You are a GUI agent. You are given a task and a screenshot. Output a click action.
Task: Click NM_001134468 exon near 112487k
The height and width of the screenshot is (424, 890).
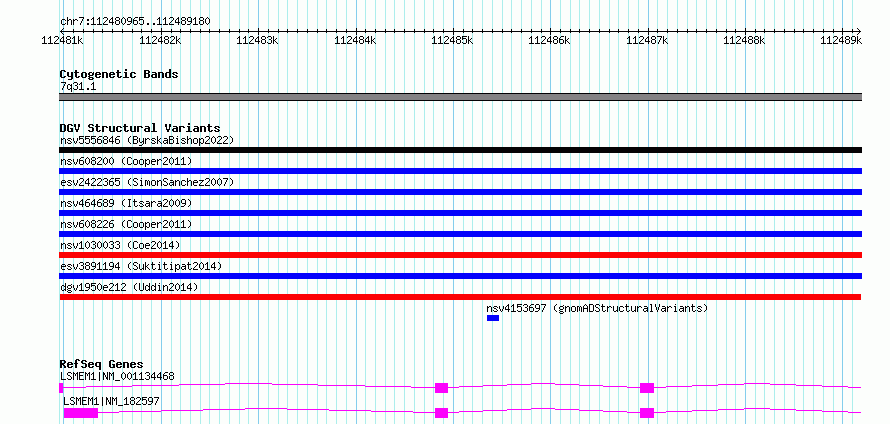coord(647,388)
